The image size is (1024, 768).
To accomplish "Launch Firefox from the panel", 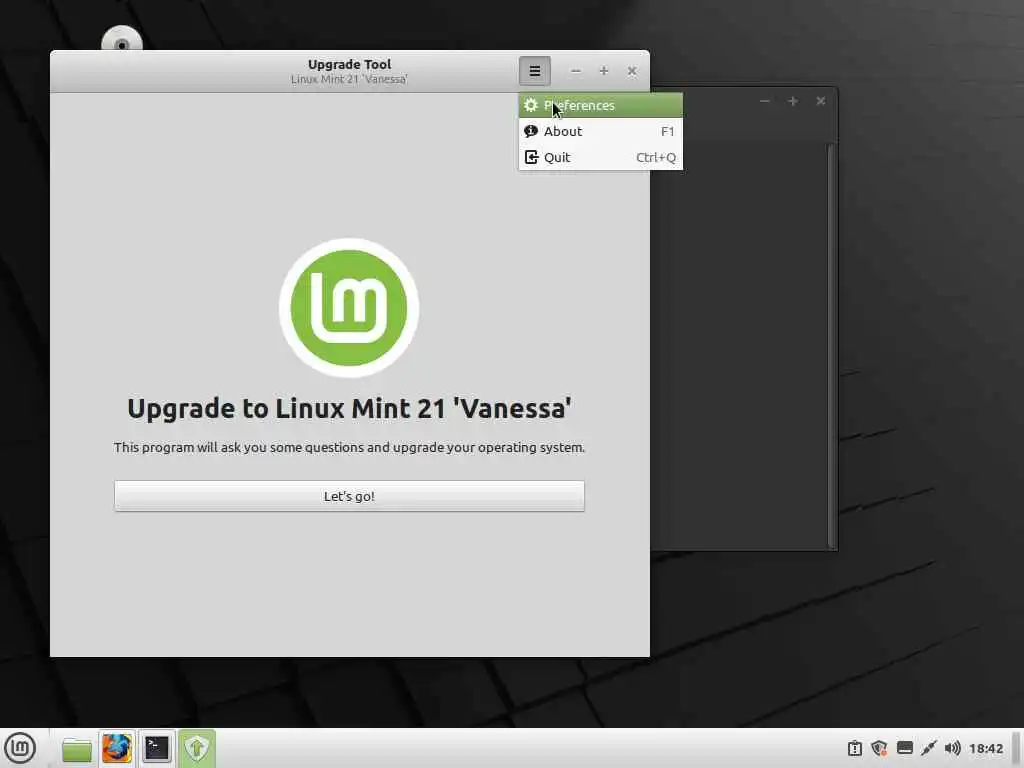I will (117, 748).
